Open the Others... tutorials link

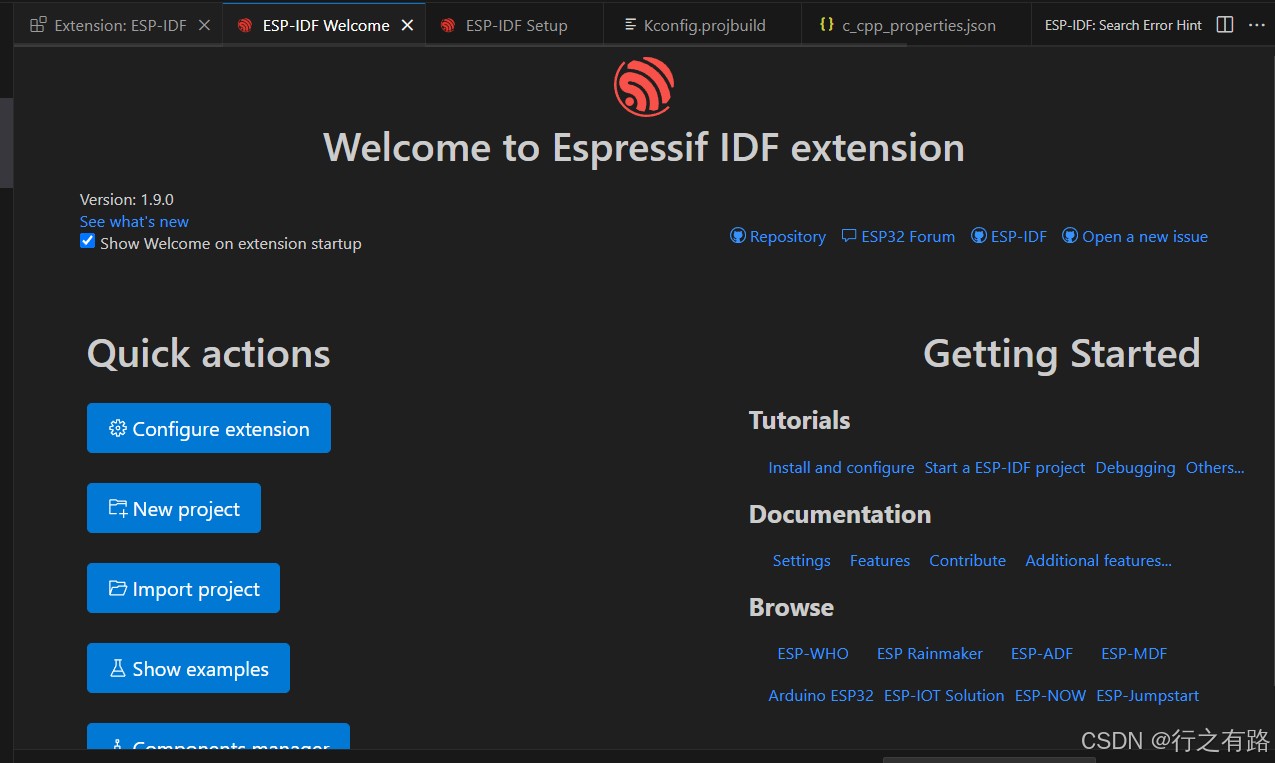point(1215,467)
